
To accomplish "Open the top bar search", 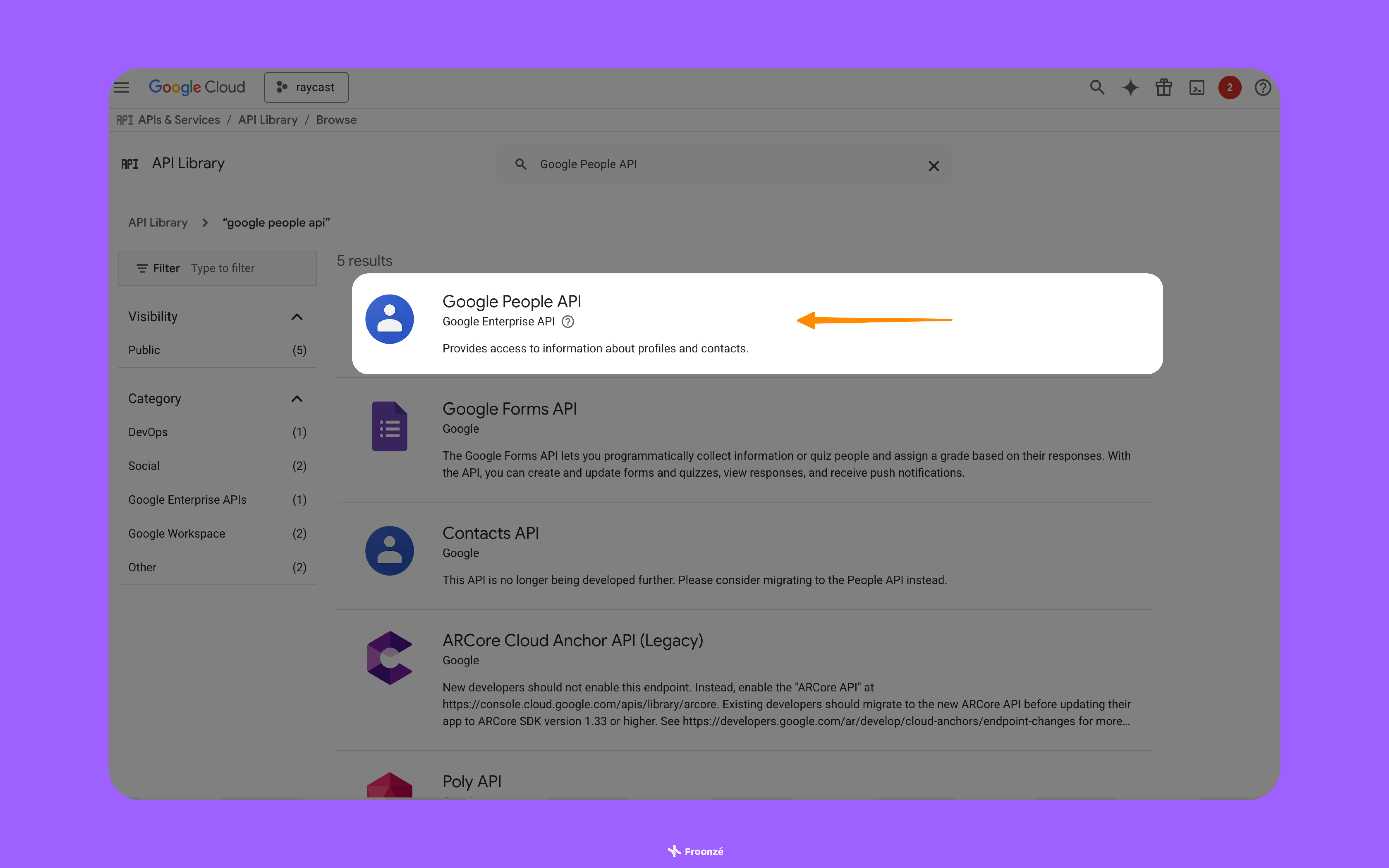I will click(x=1097, y=87).
